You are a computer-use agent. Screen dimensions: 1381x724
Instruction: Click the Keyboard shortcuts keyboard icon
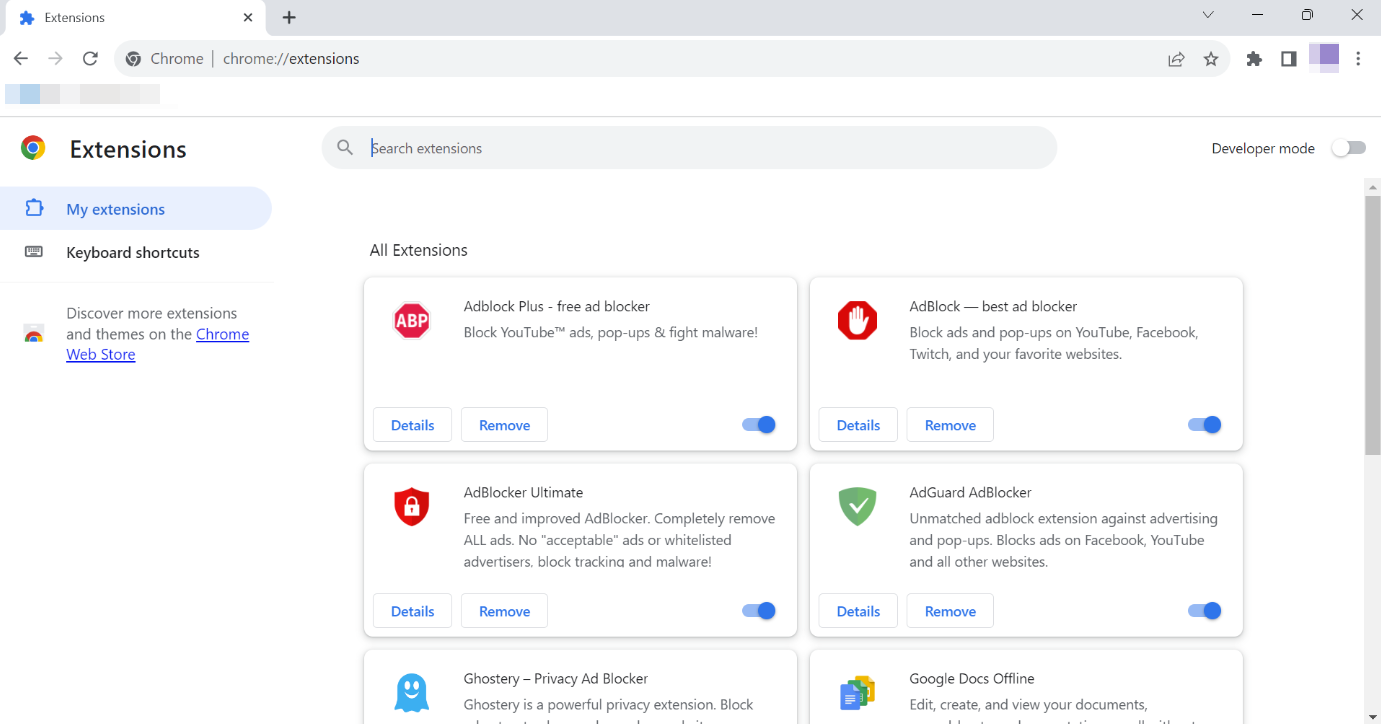click(x=34, y=252)
